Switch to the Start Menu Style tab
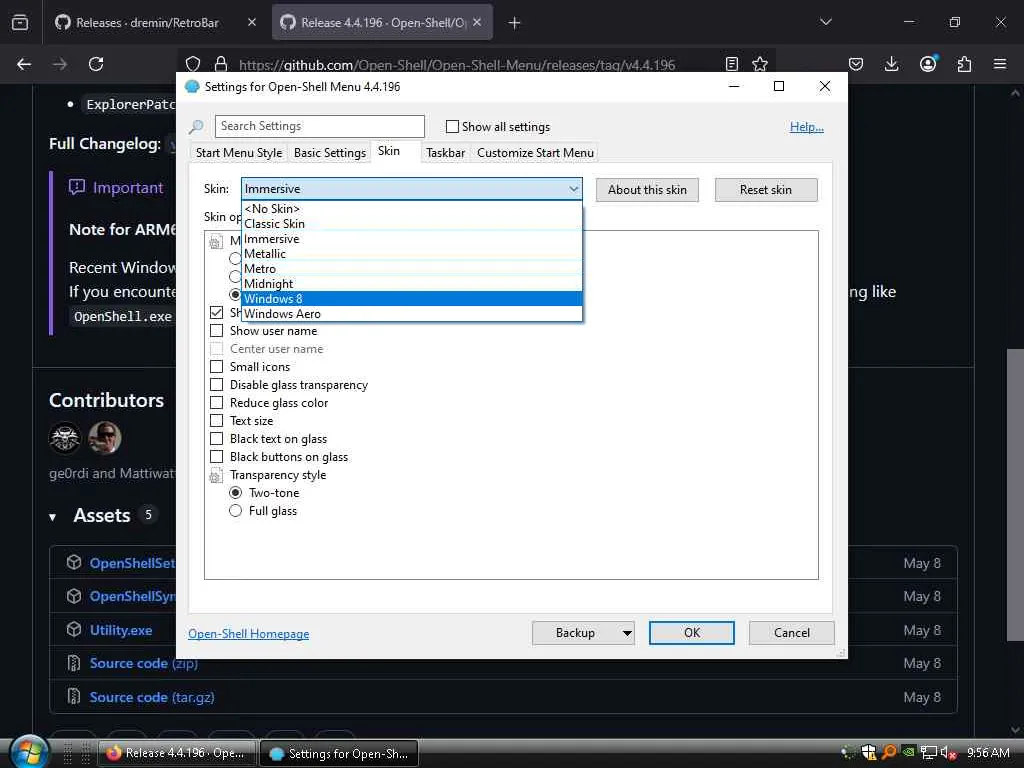 [x=239, y=152]
